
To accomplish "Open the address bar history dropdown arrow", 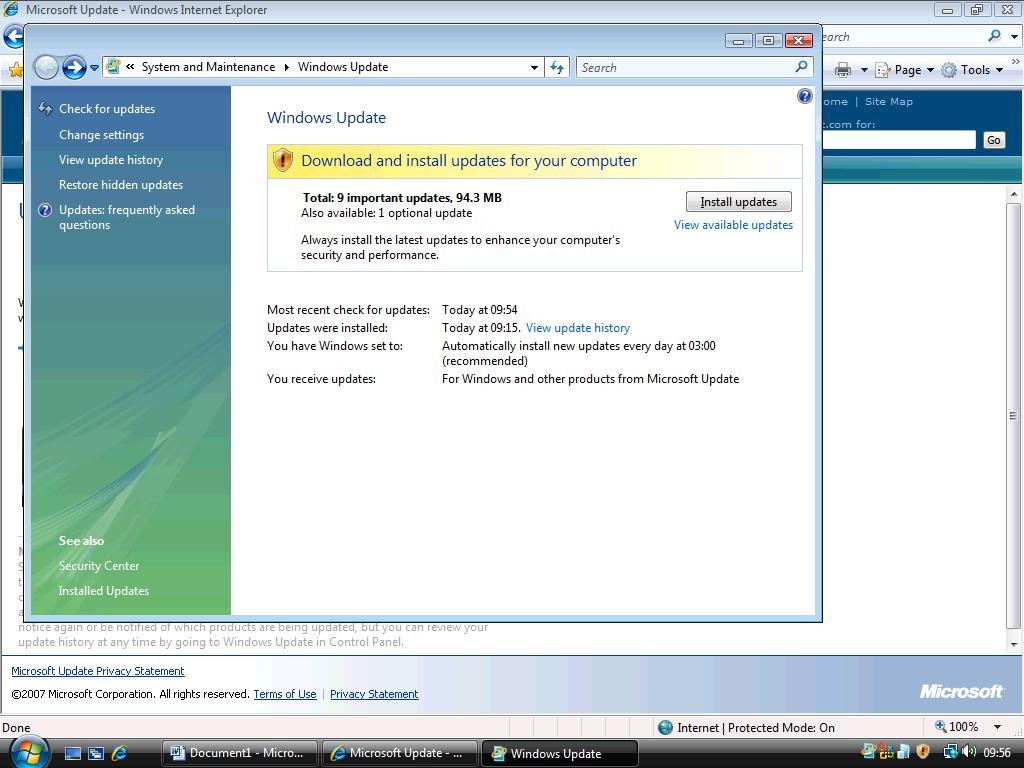I will pyautogui.click(x=534, y=67).
